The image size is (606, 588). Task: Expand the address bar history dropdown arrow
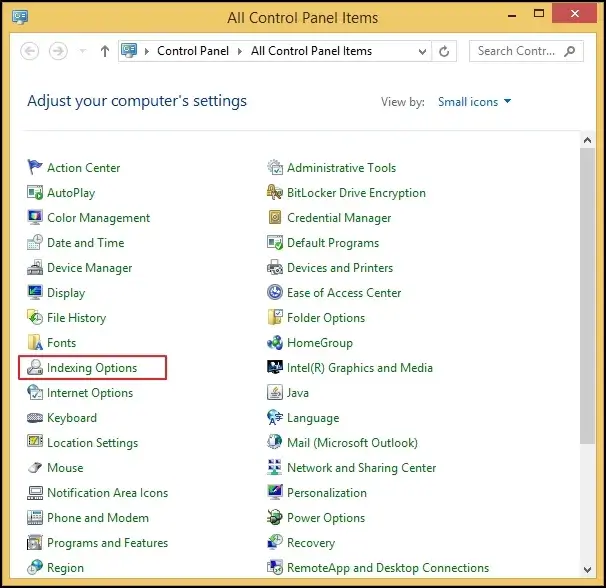[422, 51]
